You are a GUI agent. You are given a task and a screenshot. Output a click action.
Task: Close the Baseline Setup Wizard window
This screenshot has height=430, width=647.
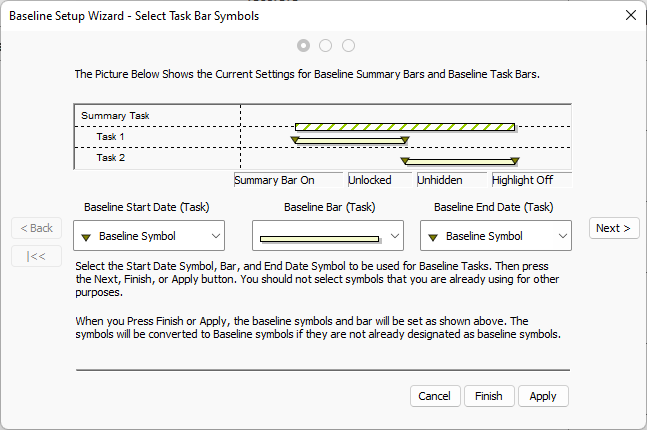tap(630, 15)
